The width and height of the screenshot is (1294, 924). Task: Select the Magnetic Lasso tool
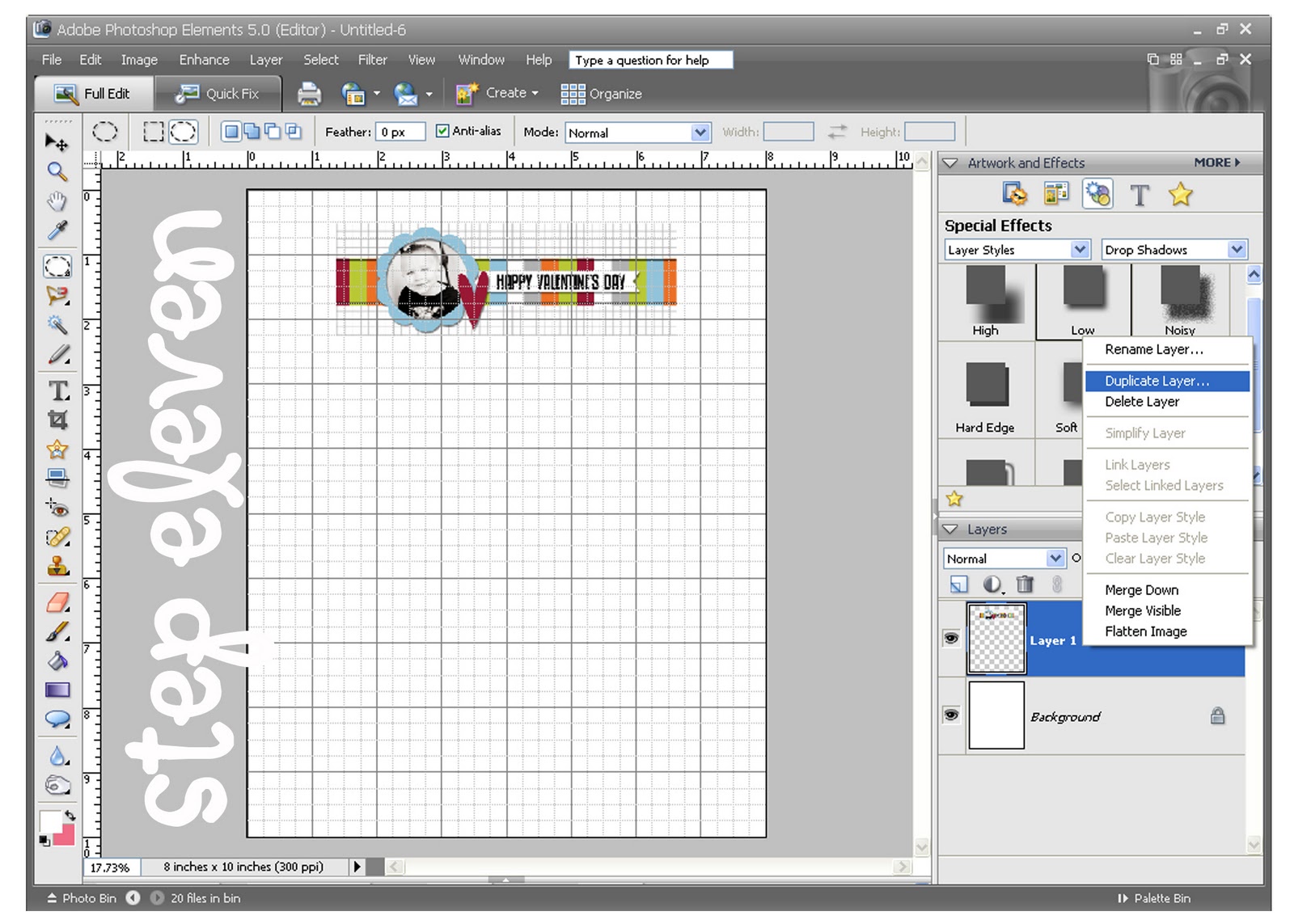pyautogui.click(x=57, y=296)
